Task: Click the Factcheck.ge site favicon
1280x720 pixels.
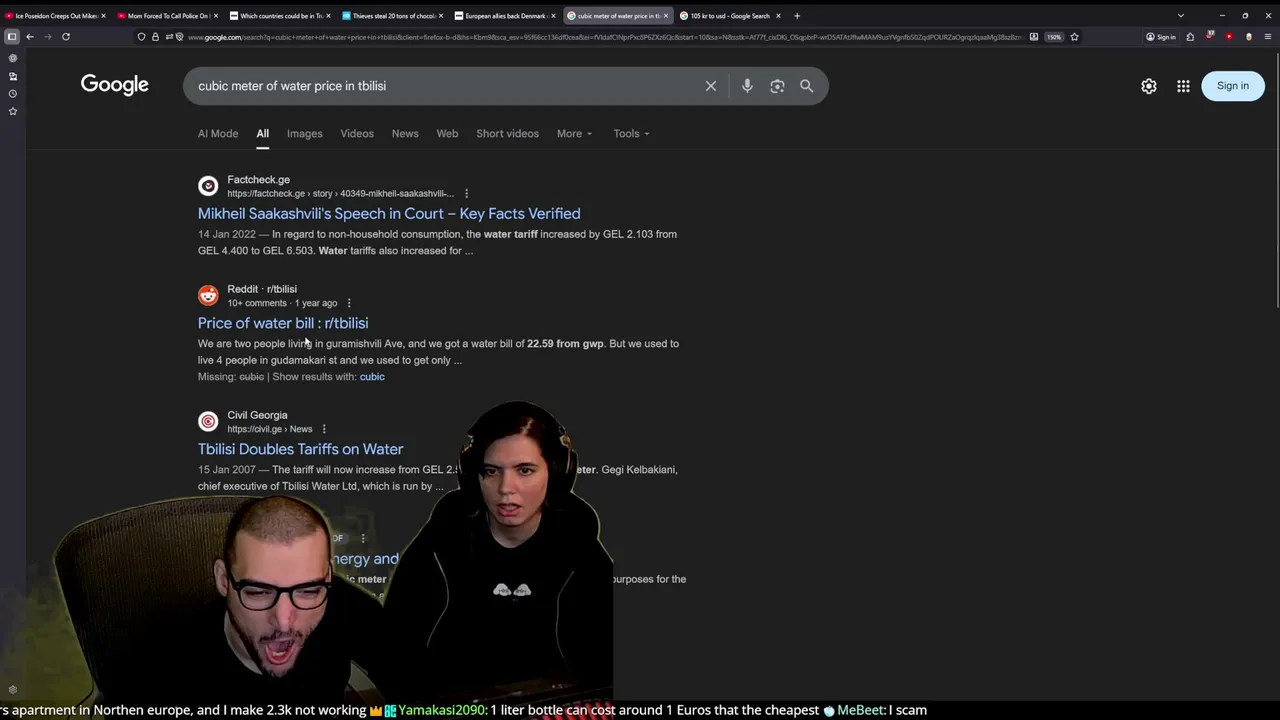Action: pyautogui.click(x=208, y=186)
